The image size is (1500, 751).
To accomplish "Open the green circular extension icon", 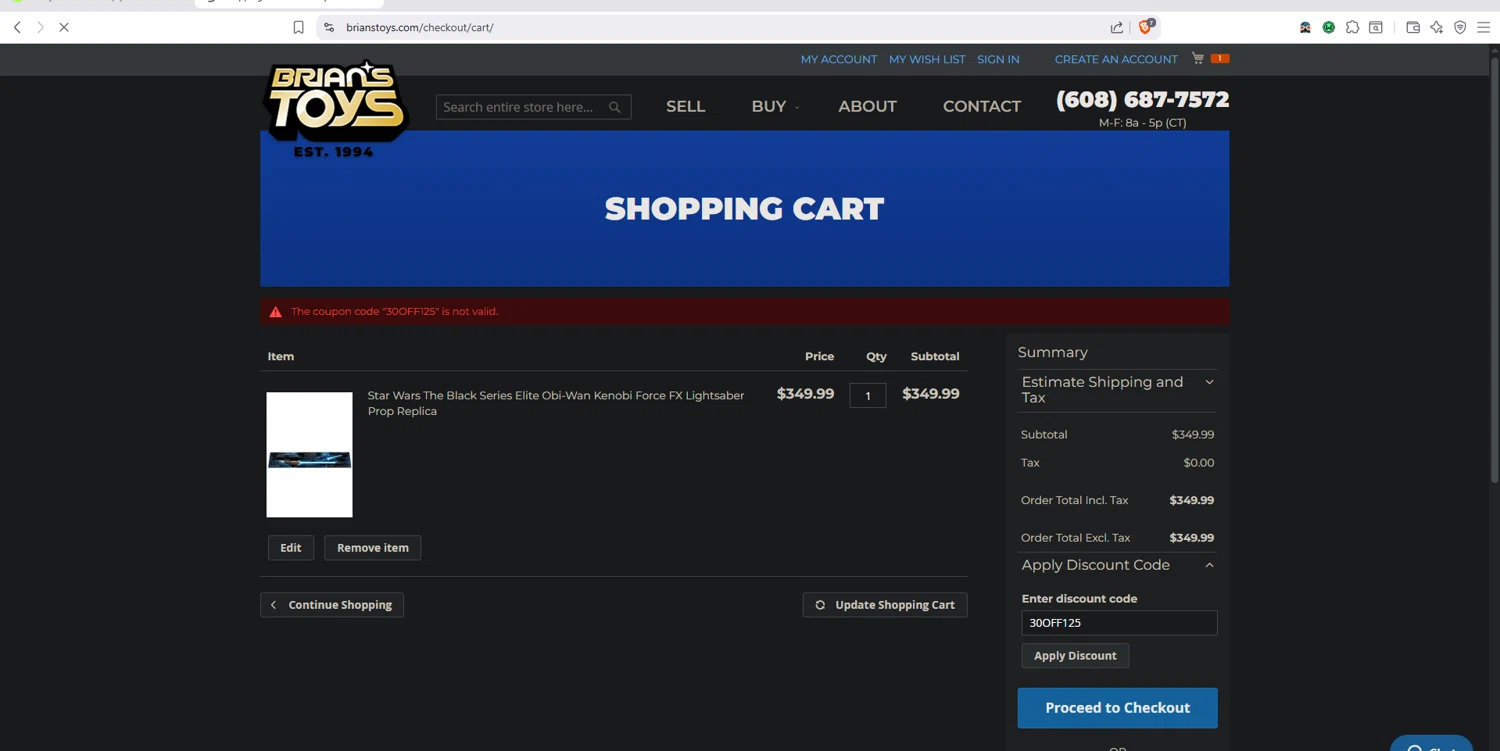I will (1329, 27).
